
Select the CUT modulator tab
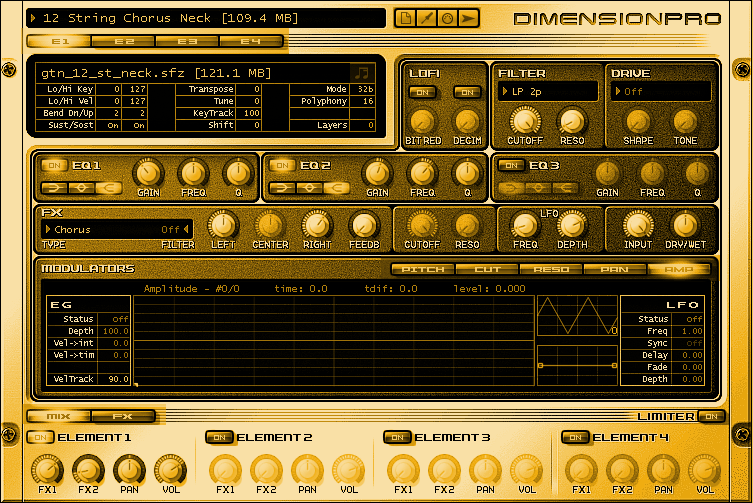(487, 270)
